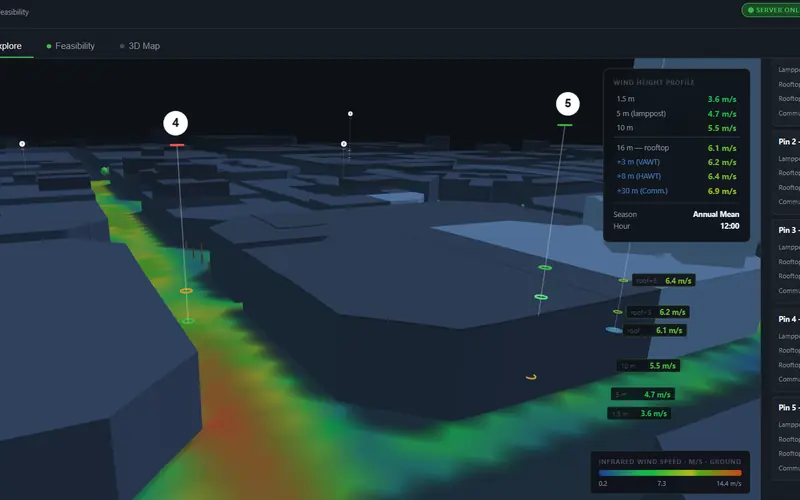
Task: Click the 16 m — rooftop profile row
Action: click(x=676, y=148)
